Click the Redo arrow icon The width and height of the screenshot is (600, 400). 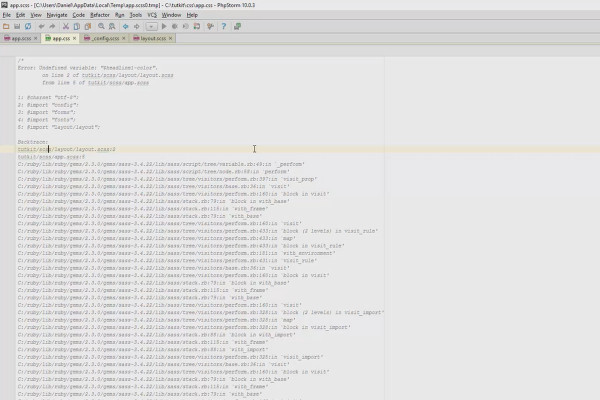click(52, 26)
